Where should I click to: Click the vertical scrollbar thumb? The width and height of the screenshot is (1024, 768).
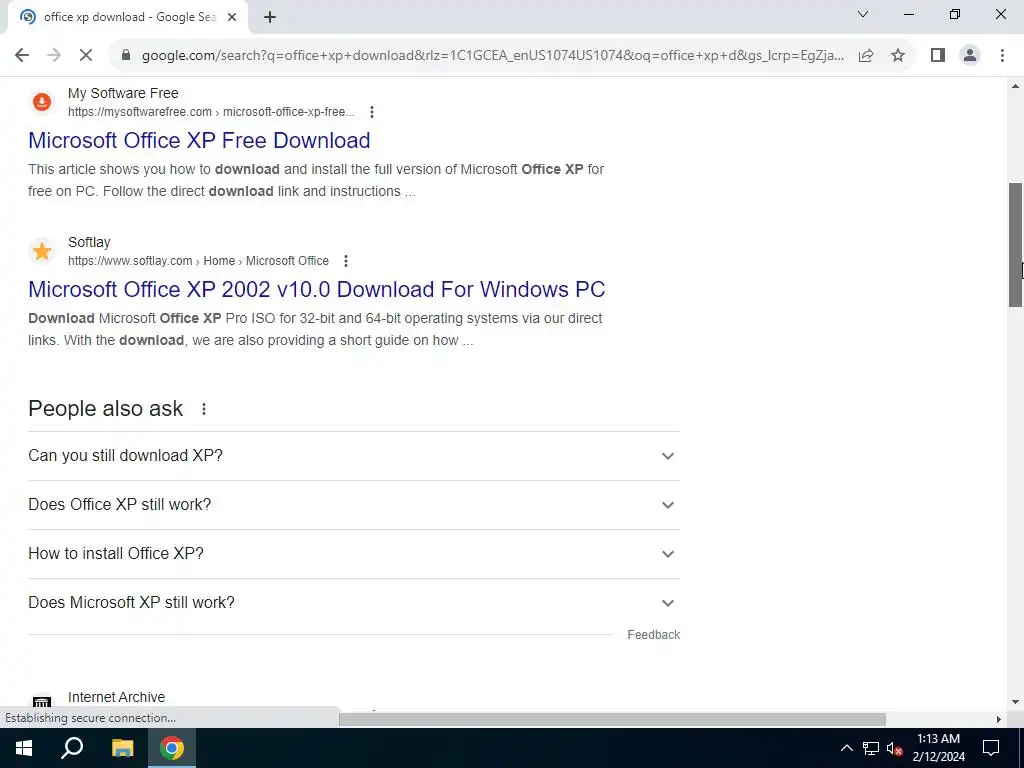coord(1015,245)
